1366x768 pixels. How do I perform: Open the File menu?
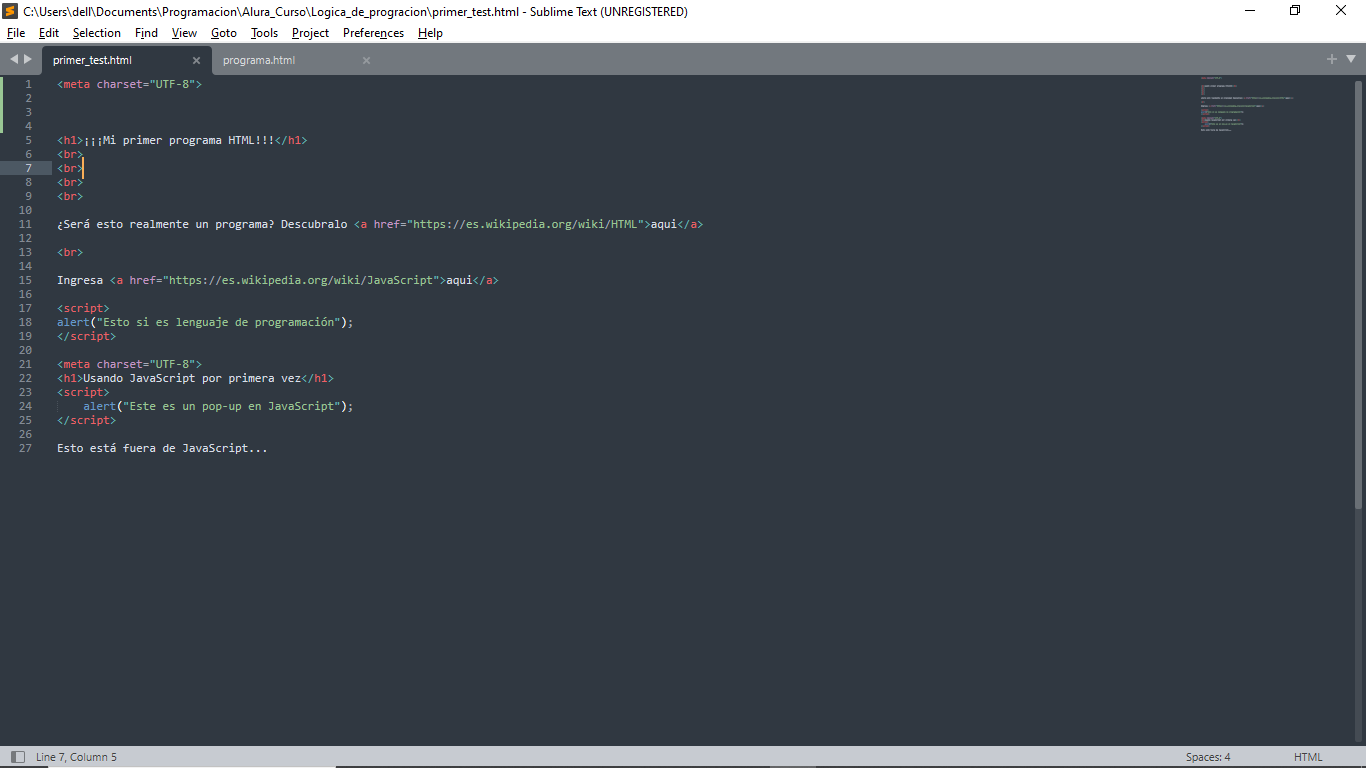(x=16, y=33)
